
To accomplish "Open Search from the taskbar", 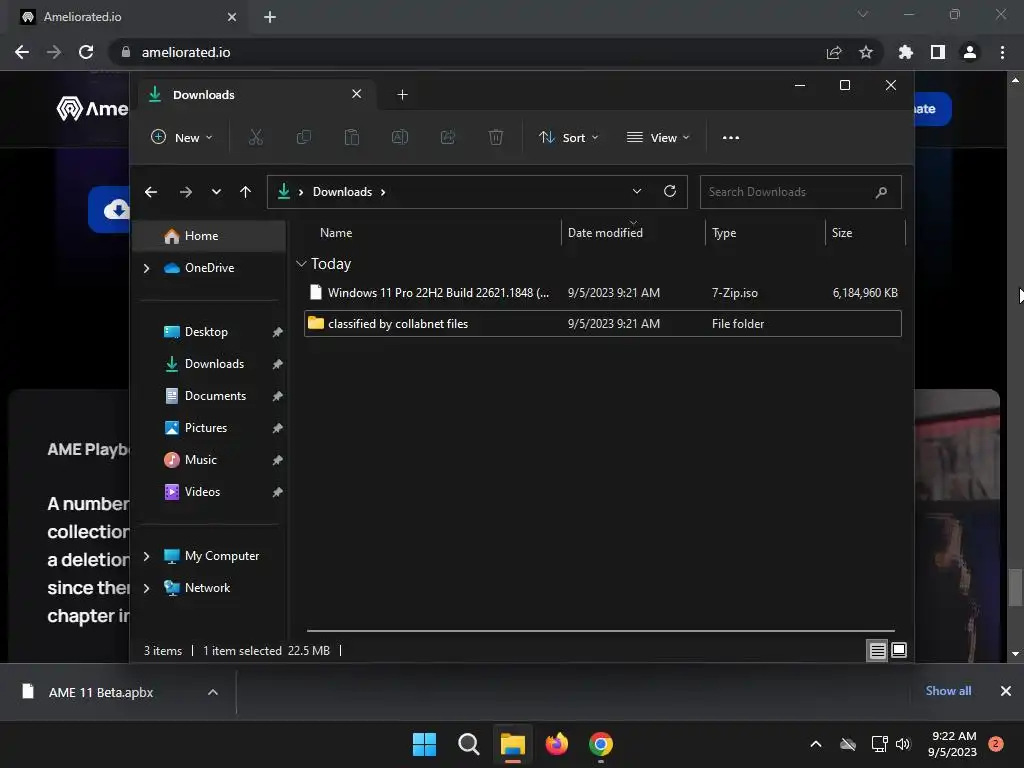I will point(468,744).
